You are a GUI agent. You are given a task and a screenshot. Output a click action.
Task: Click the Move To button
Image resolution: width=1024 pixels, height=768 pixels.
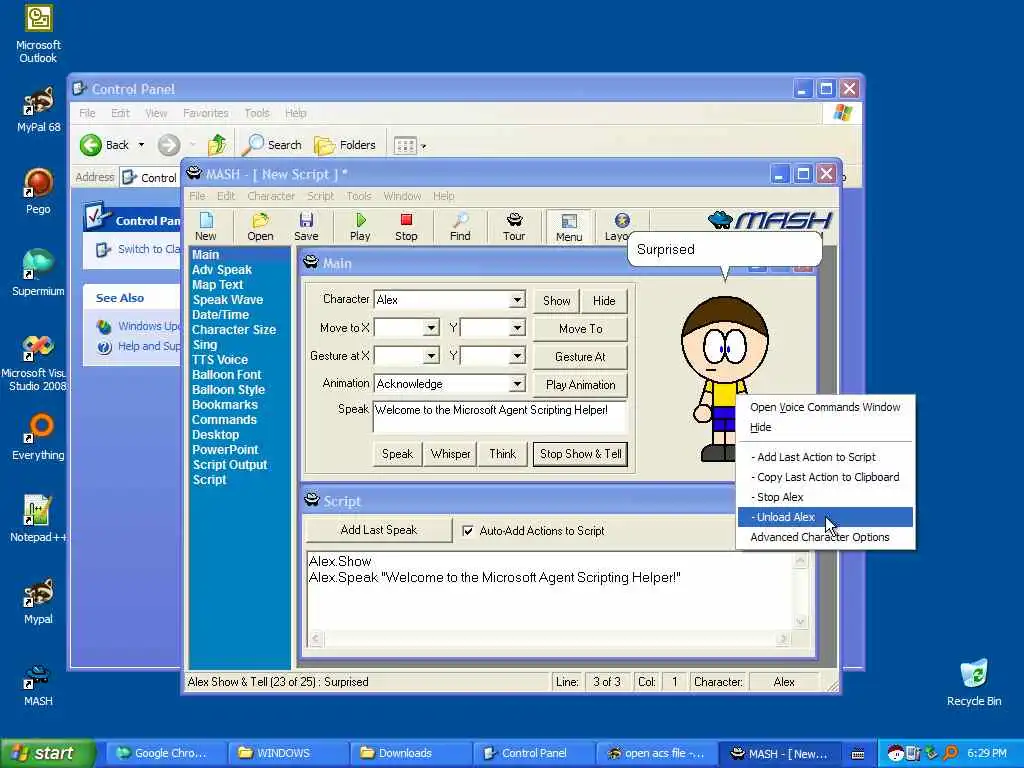coord(581,328)
